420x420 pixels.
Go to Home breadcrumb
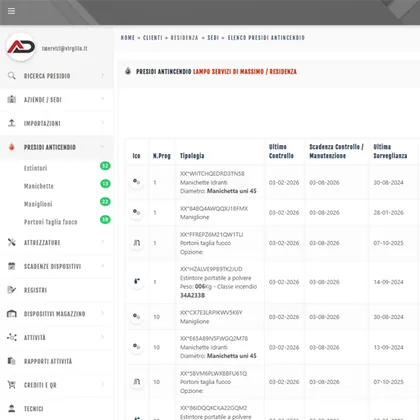(128, 38)
